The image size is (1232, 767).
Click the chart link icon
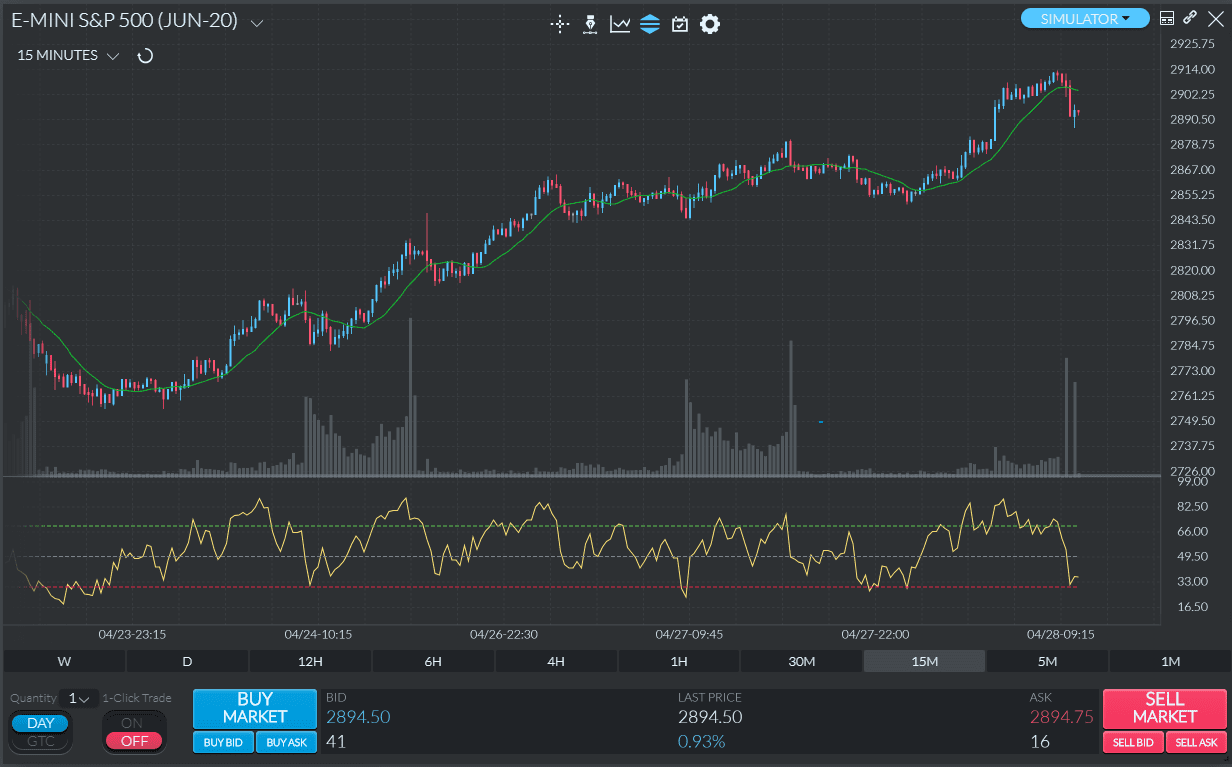tap(1190, 17)
